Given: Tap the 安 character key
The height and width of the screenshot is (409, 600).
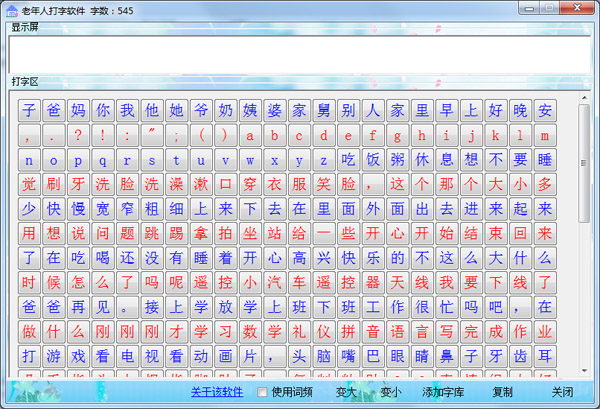Looking at the screenshot, I should pyautogui.click(x=545, y=111).
